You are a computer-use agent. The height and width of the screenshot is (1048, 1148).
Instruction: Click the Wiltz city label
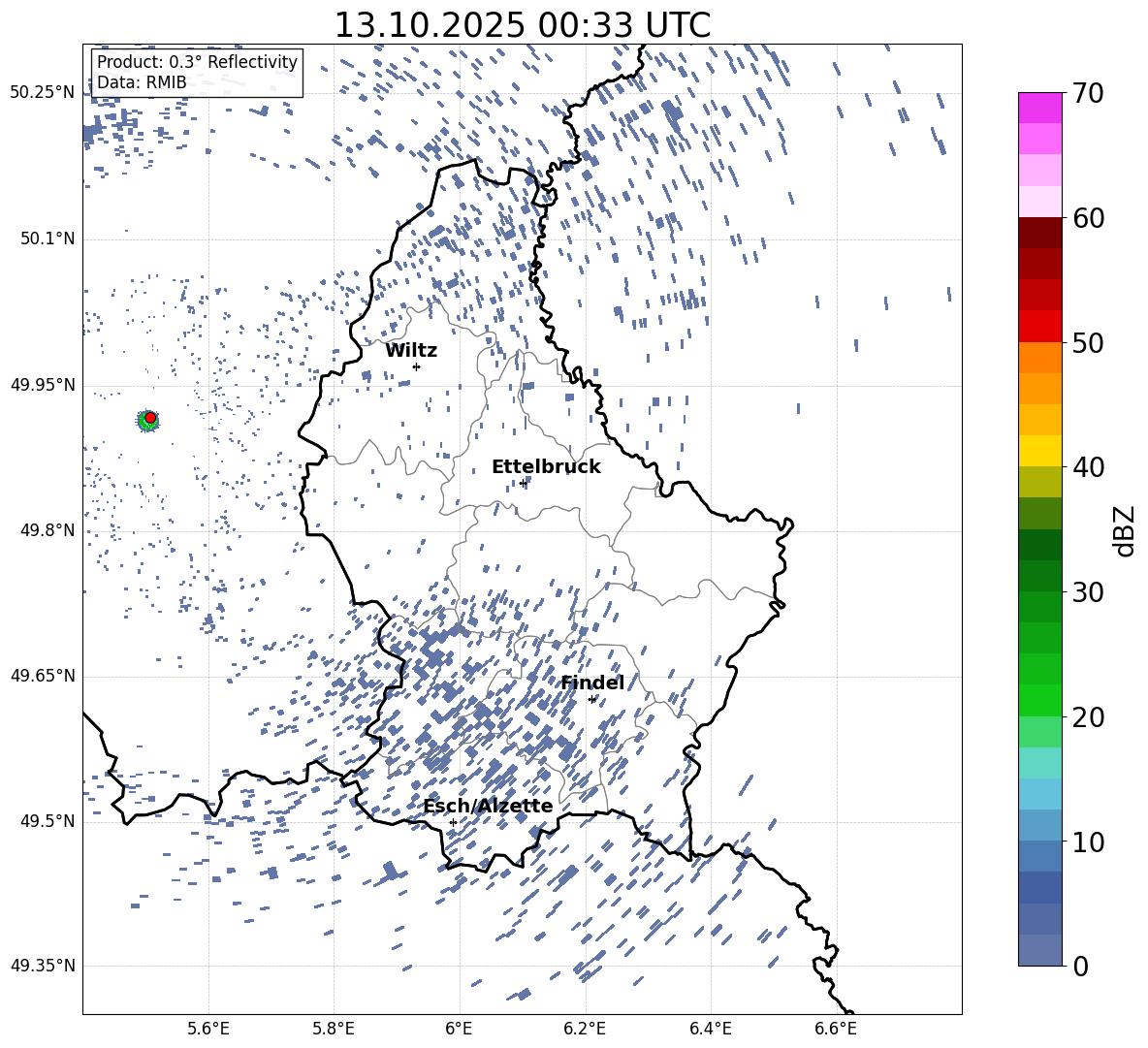click(x=411, y=351)
